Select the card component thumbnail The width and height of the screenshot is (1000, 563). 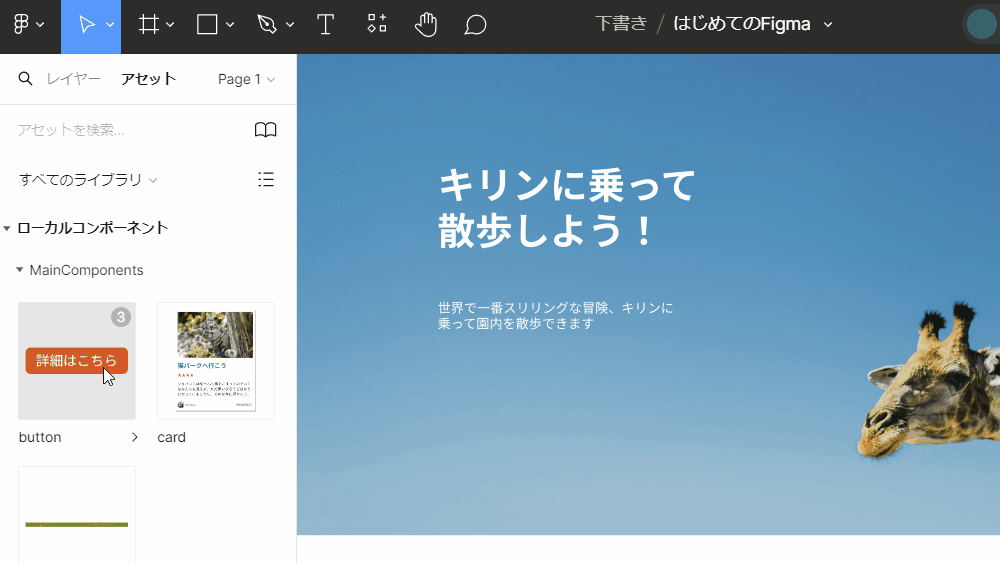coord(216,361)
